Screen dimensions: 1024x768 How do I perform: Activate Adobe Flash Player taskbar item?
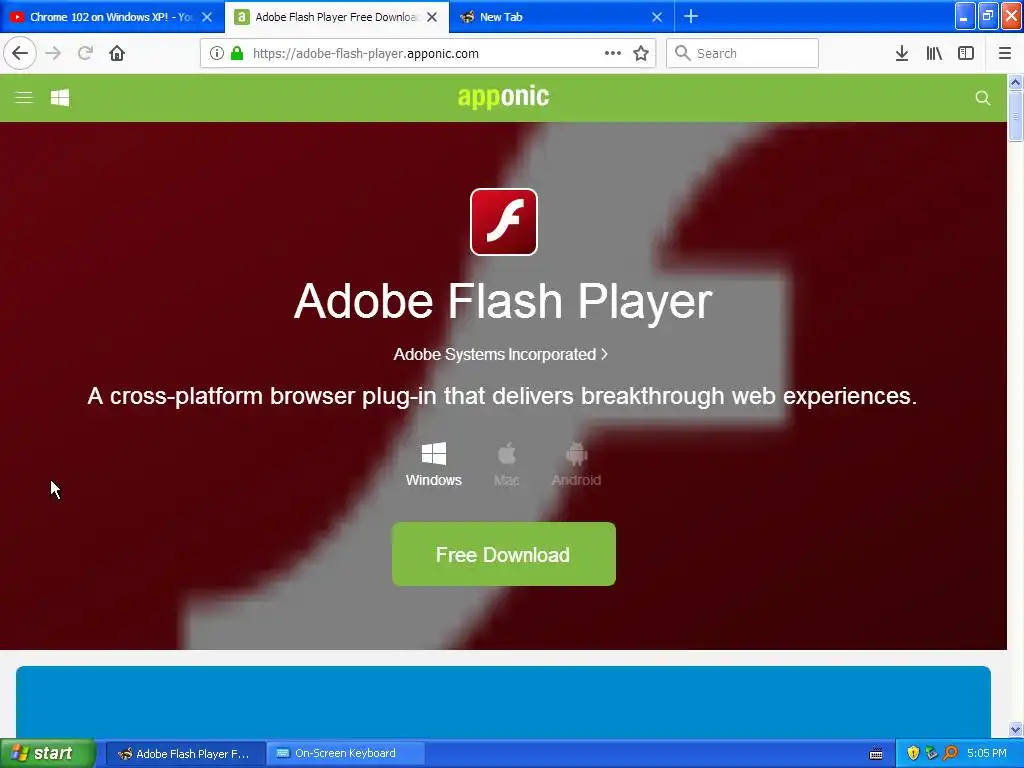(185, 754)
